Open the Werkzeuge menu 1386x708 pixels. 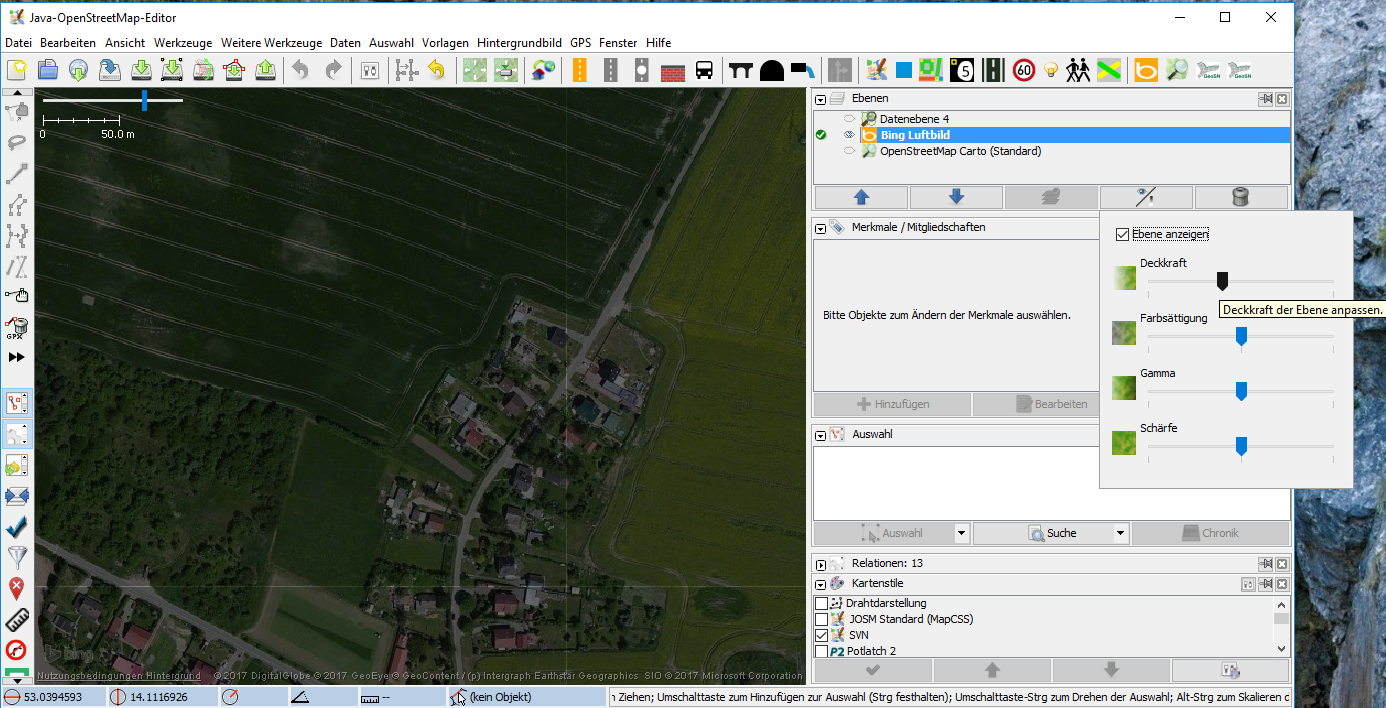coord(183,43)
